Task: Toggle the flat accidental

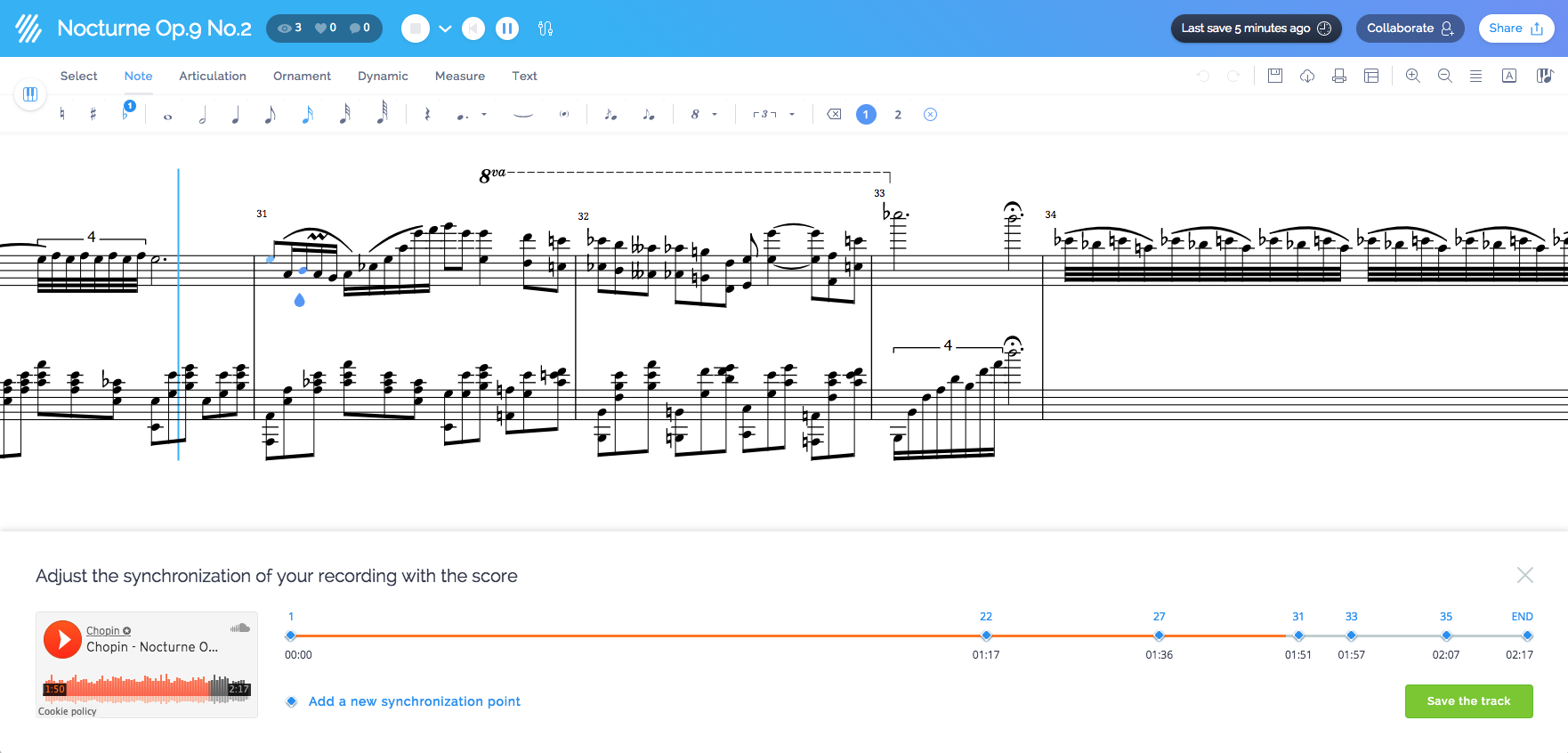Action: (x=125, y=114)
